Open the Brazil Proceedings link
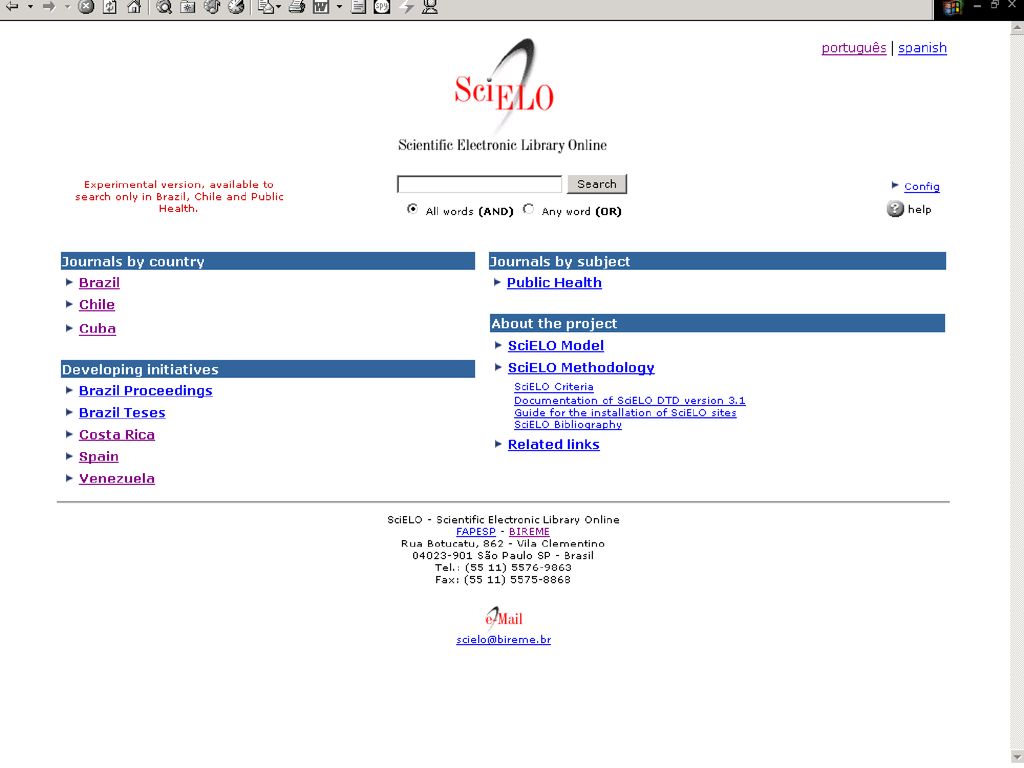 146,391
